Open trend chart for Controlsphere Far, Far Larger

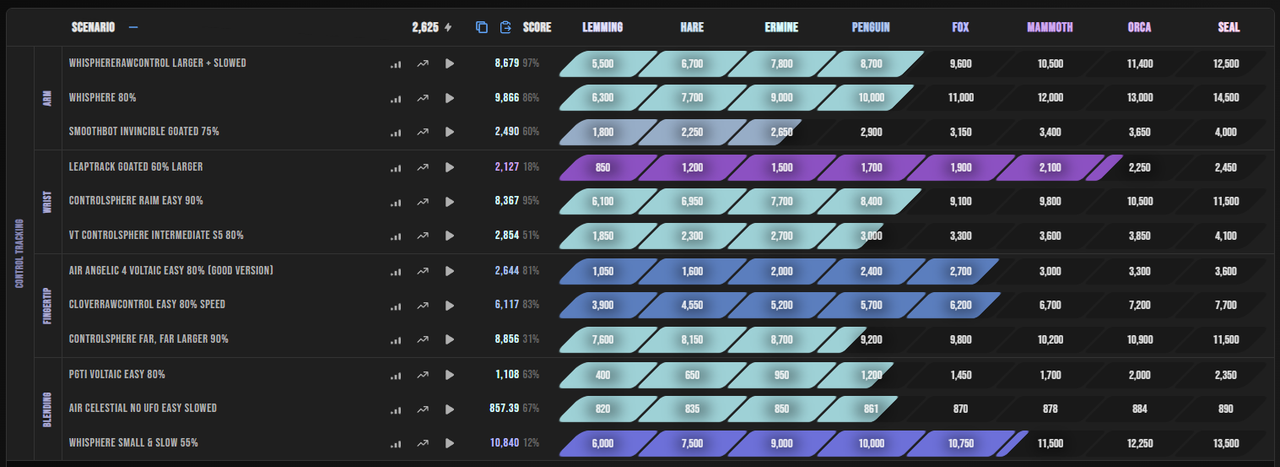(x=423, y=340)
